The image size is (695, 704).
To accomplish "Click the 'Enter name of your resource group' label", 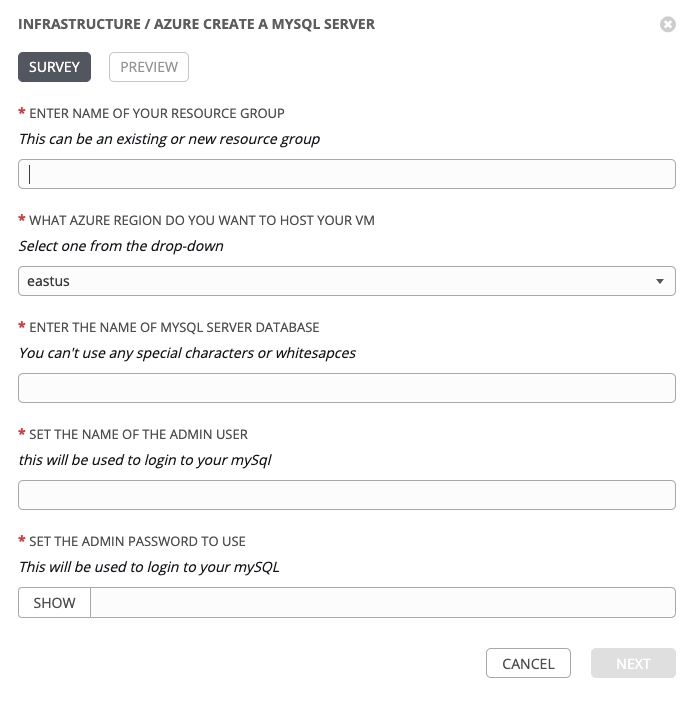I will pyautogui.click(x=157, y=113).
